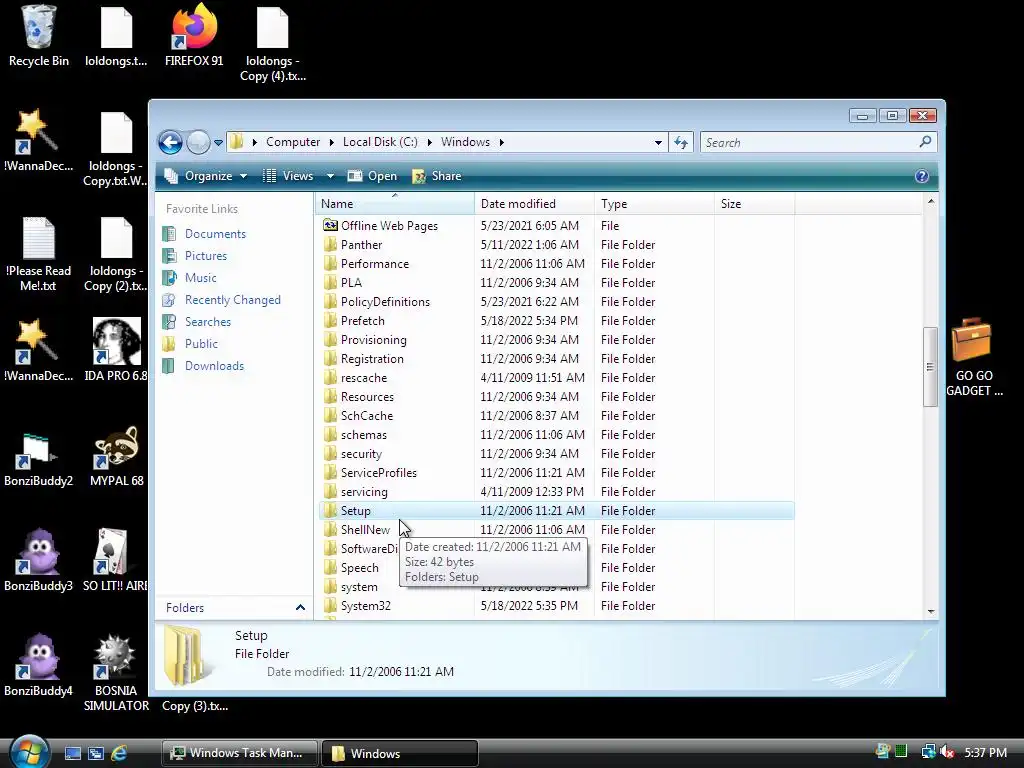Click the green Task Manager tray icon
Image resolution: width=1024 pixels, height=768 pixels.
click(901, 752)
